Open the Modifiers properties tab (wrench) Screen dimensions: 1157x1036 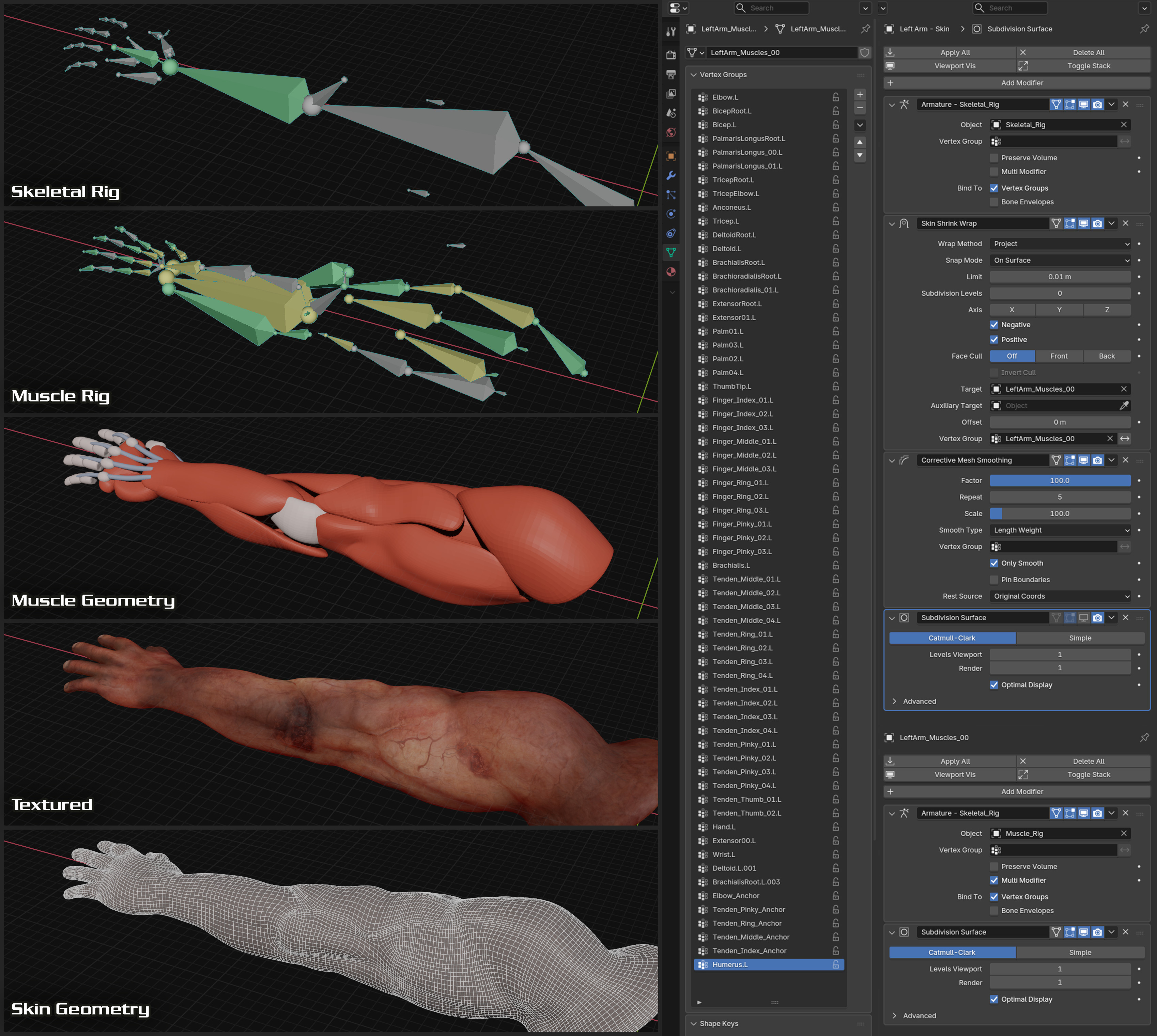coord(671,175)
